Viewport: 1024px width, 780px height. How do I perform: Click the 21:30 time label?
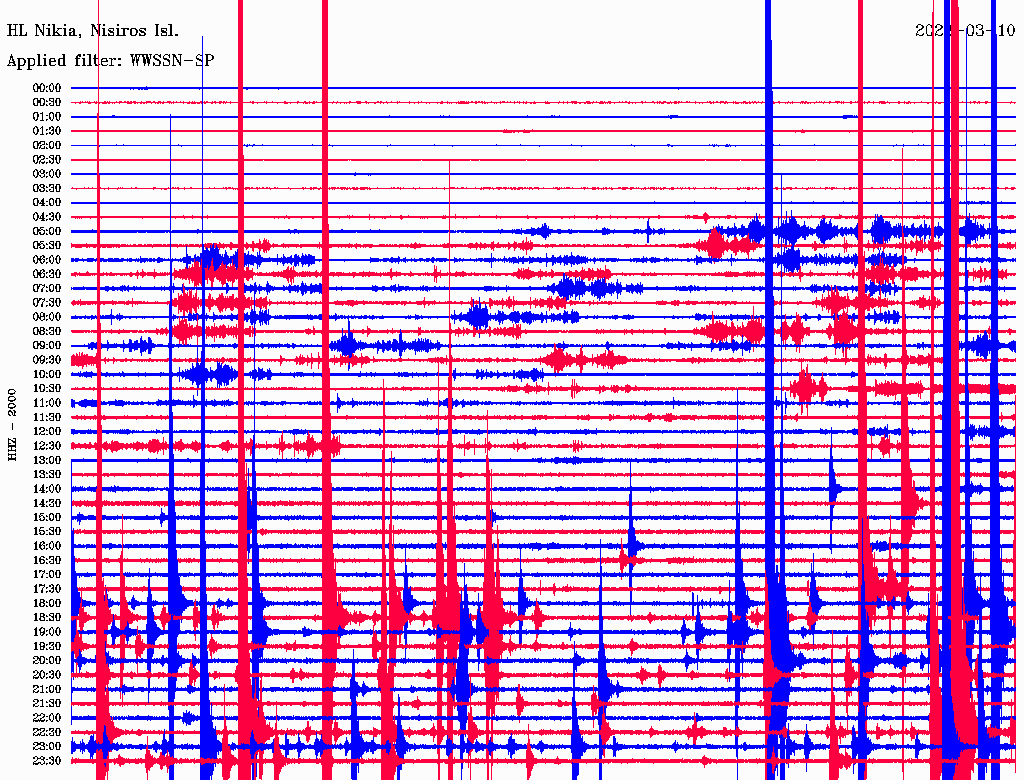46,704
